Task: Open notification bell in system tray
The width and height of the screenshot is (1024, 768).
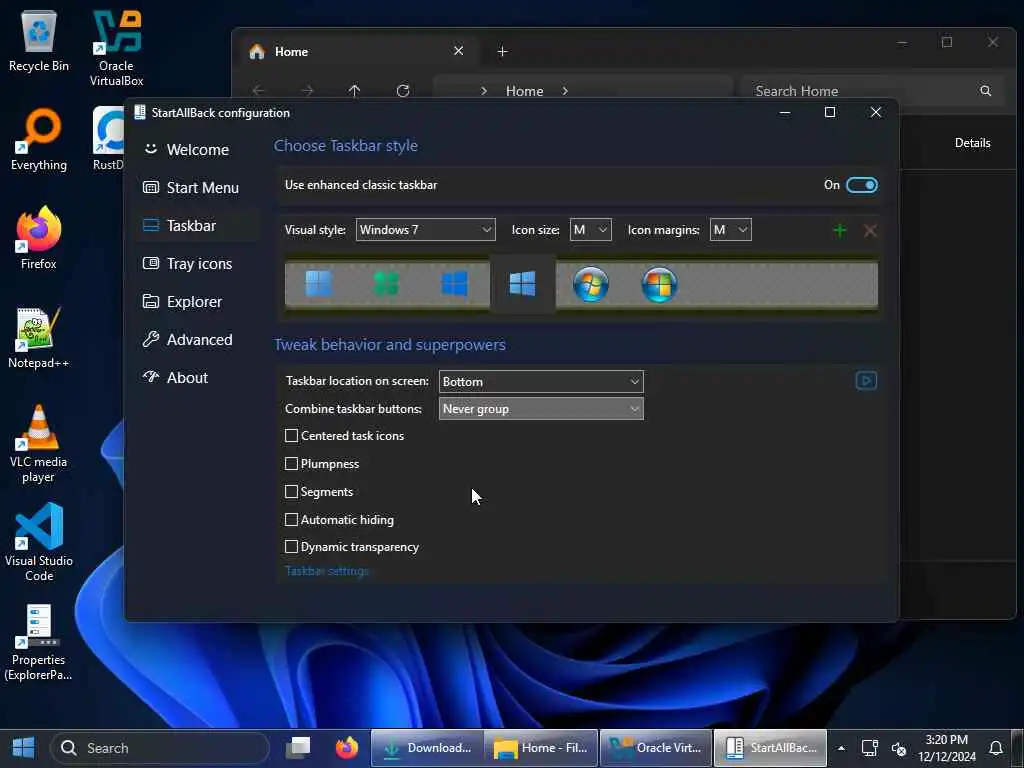Action: point(995,748)
